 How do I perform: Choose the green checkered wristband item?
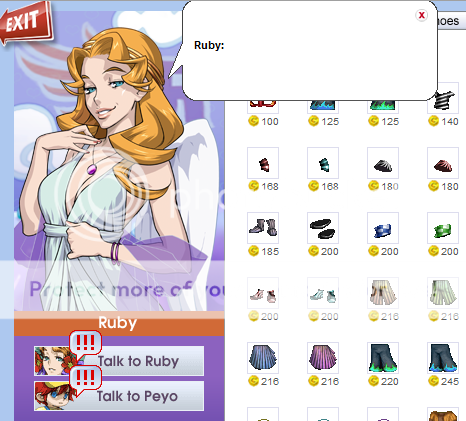(443, 228)
